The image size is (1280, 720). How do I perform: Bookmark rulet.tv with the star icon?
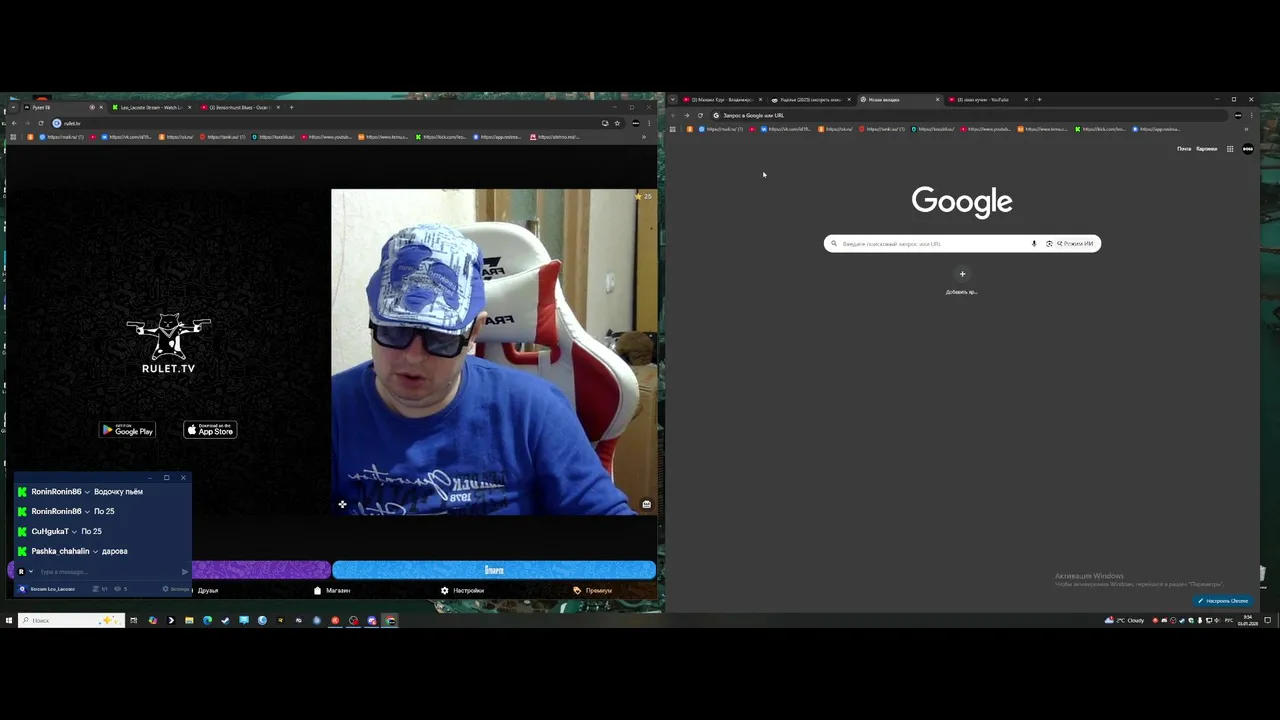click(617, 123)
